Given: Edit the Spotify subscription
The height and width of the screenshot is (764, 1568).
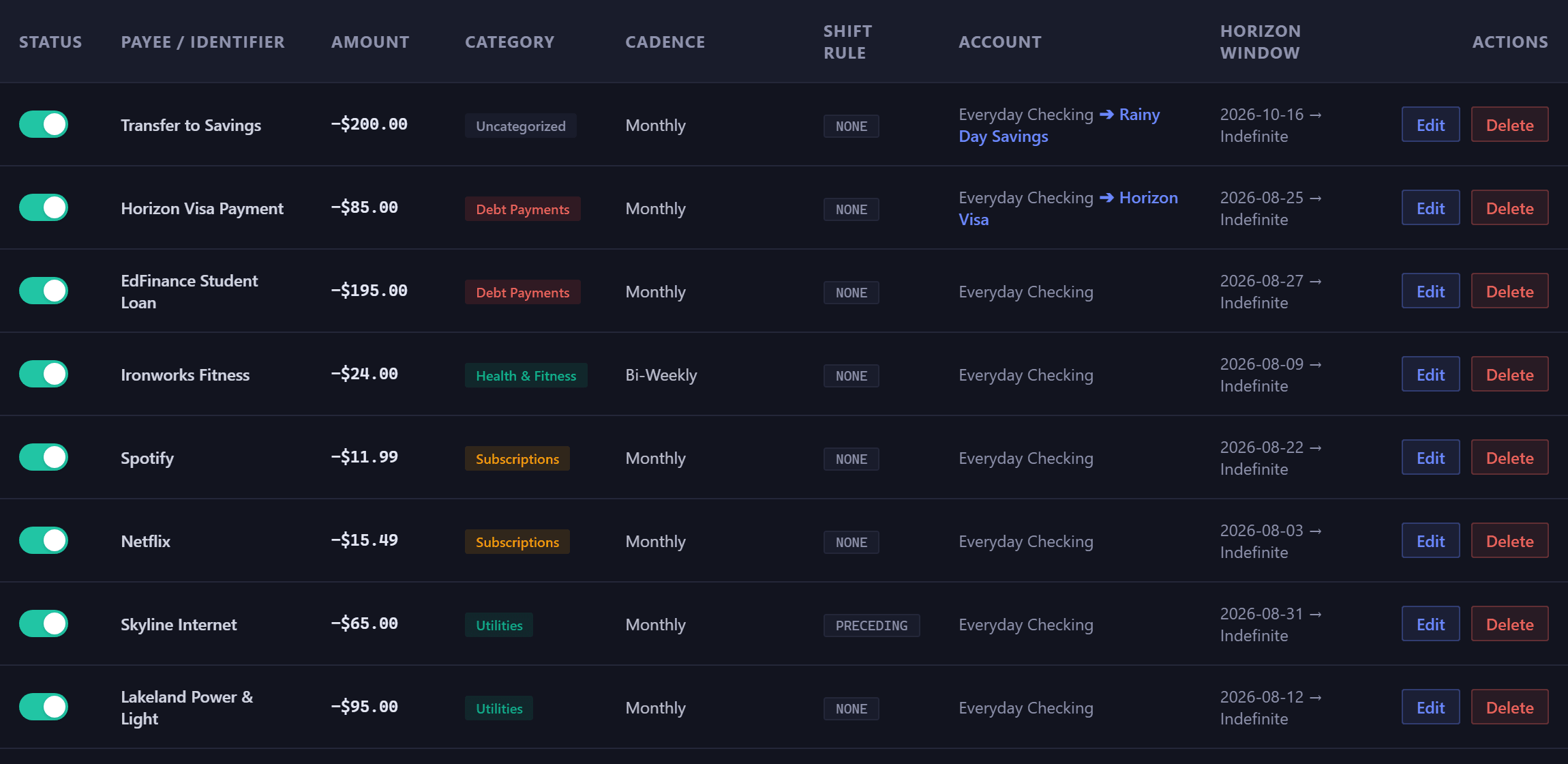Looking at the screenshot, I should tap(1430, 457).
